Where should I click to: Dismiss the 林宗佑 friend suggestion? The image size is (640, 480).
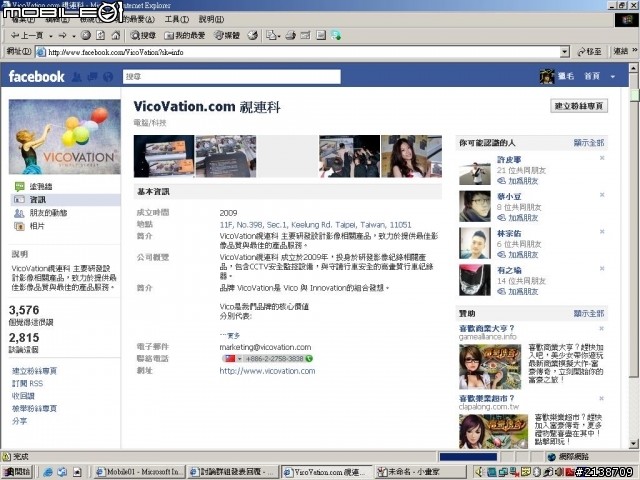602,232
